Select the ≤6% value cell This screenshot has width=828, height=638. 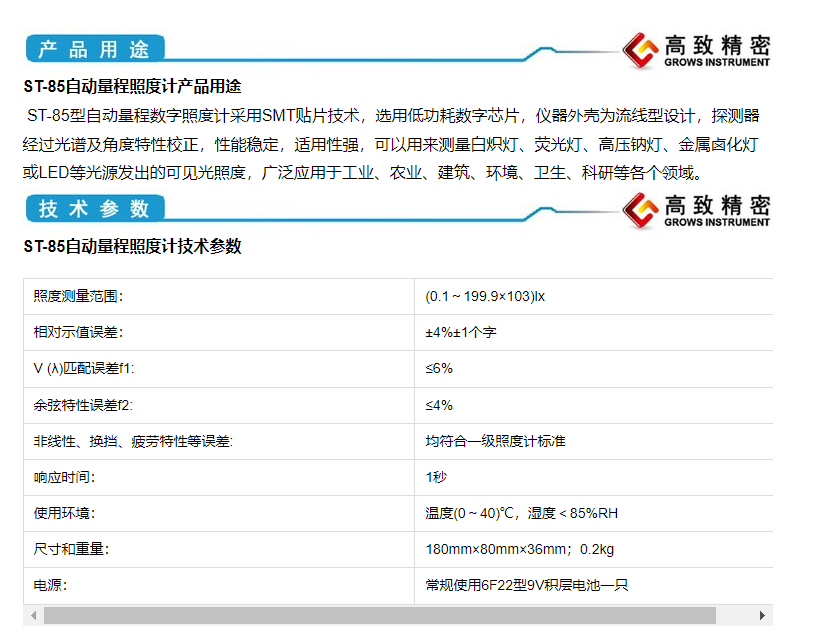[x=439, y=368]
